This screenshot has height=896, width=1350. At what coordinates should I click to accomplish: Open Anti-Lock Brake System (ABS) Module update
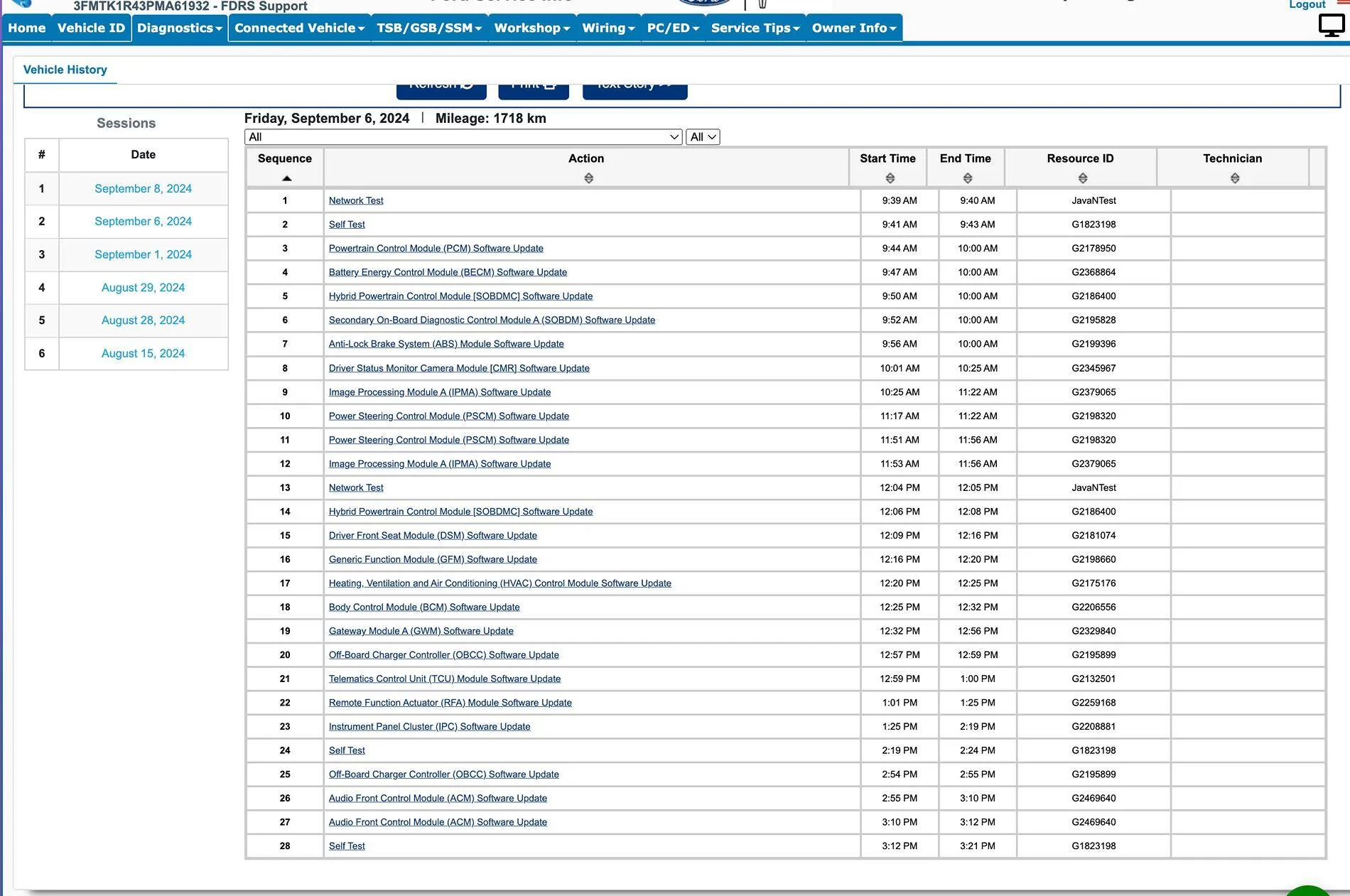[x=446, y=344]
